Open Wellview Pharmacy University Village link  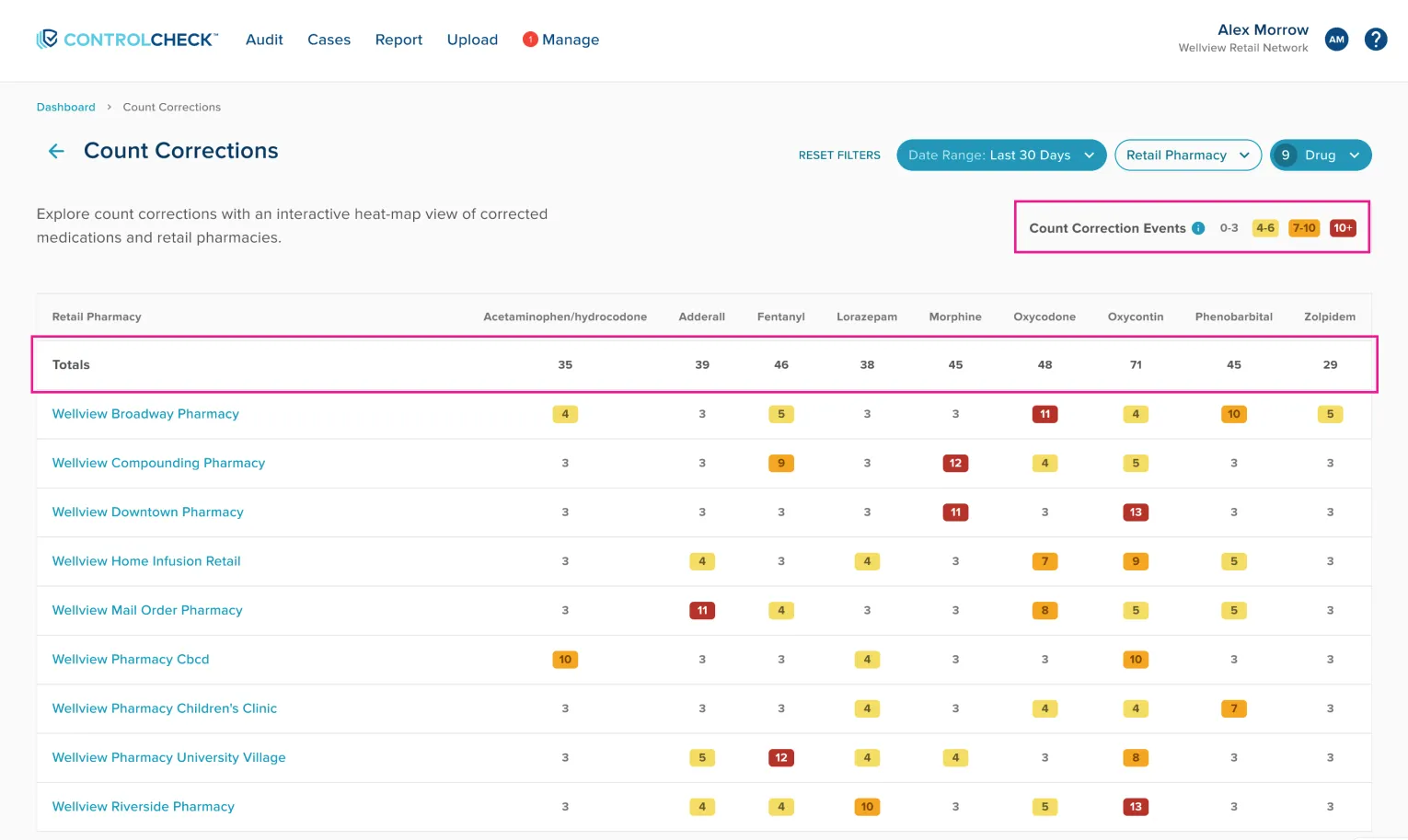coord(168,757)
